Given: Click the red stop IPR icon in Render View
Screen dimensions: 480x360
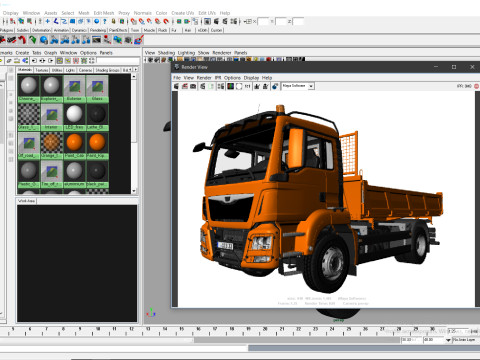Looking at the screenshot, I should (x=477, y=86).
